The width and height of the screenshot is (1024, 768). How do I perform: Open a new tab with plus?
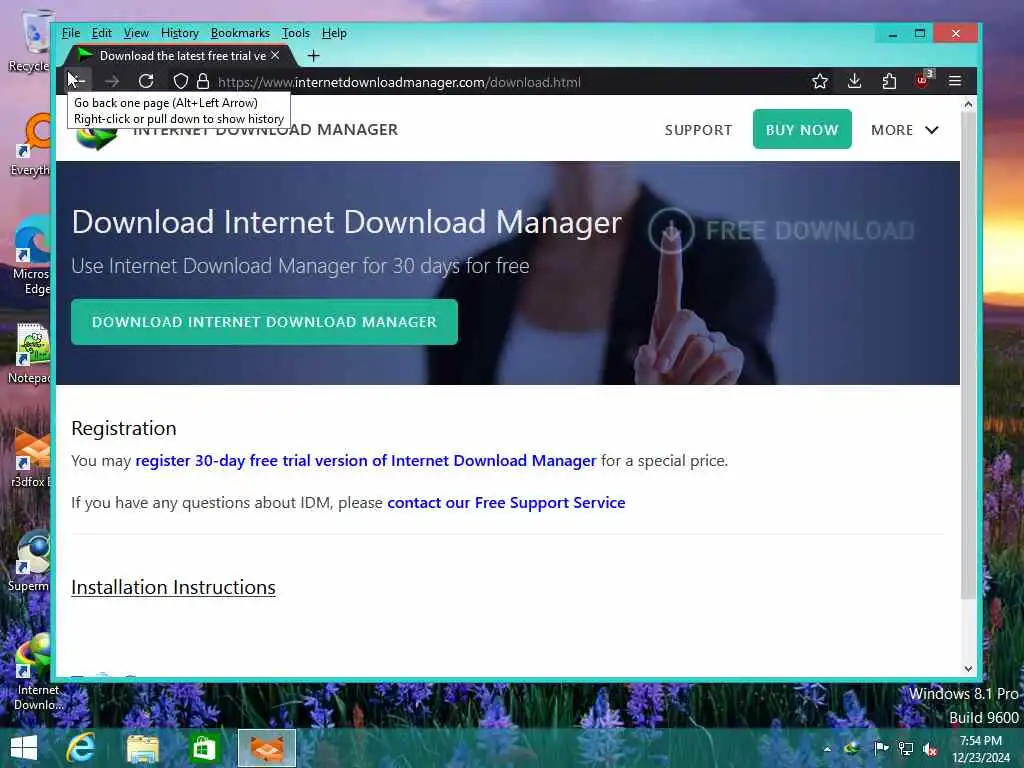[313, 56]
